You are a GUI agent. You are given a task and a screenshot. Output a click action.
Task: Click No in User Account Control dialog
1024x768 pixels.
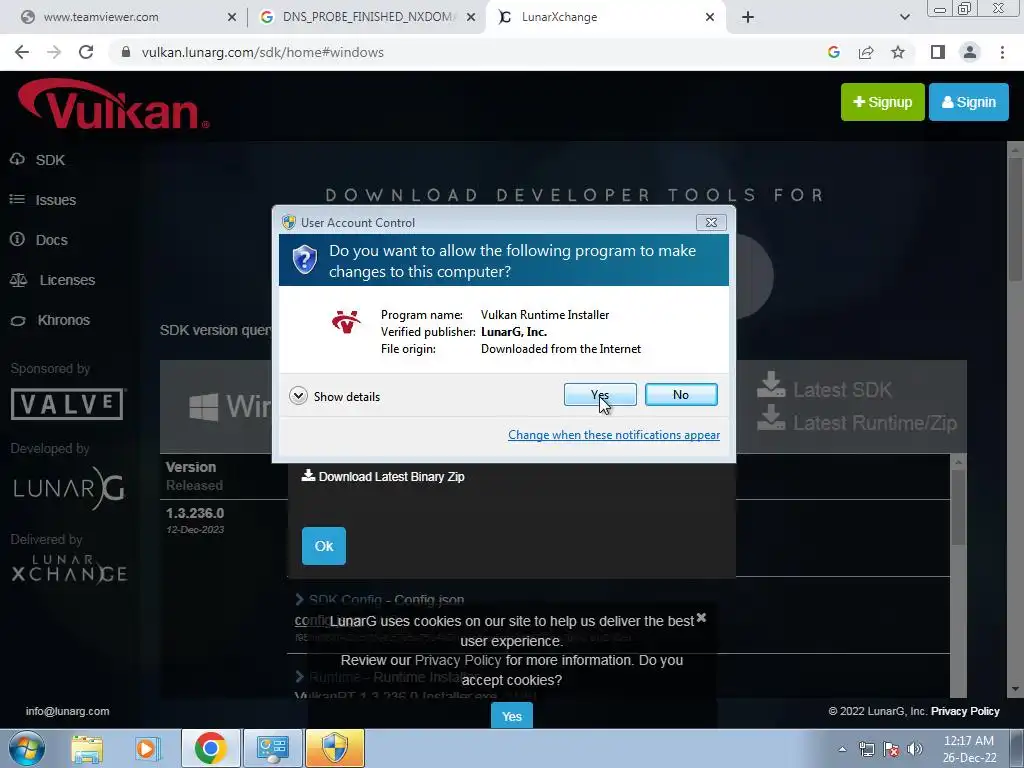pos(680,394)
